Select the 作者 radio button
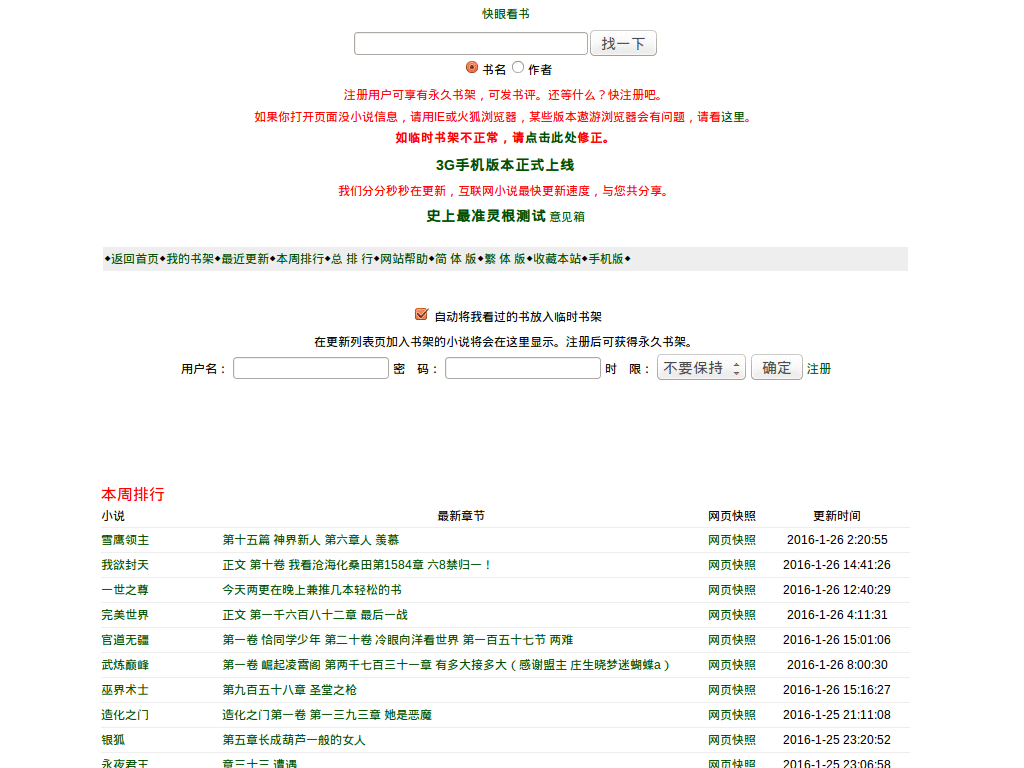The height and width of the screenshot is (768, 1024). click(x=518, y=67)
